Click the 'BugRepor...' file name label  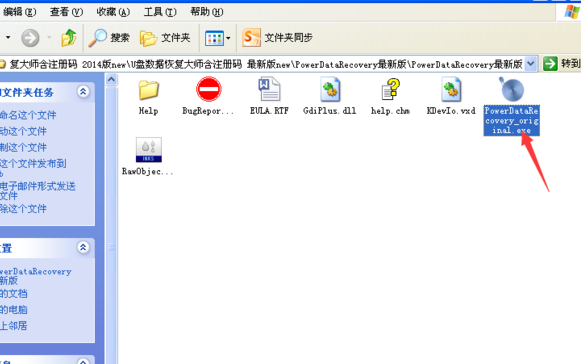click(208, 111)
